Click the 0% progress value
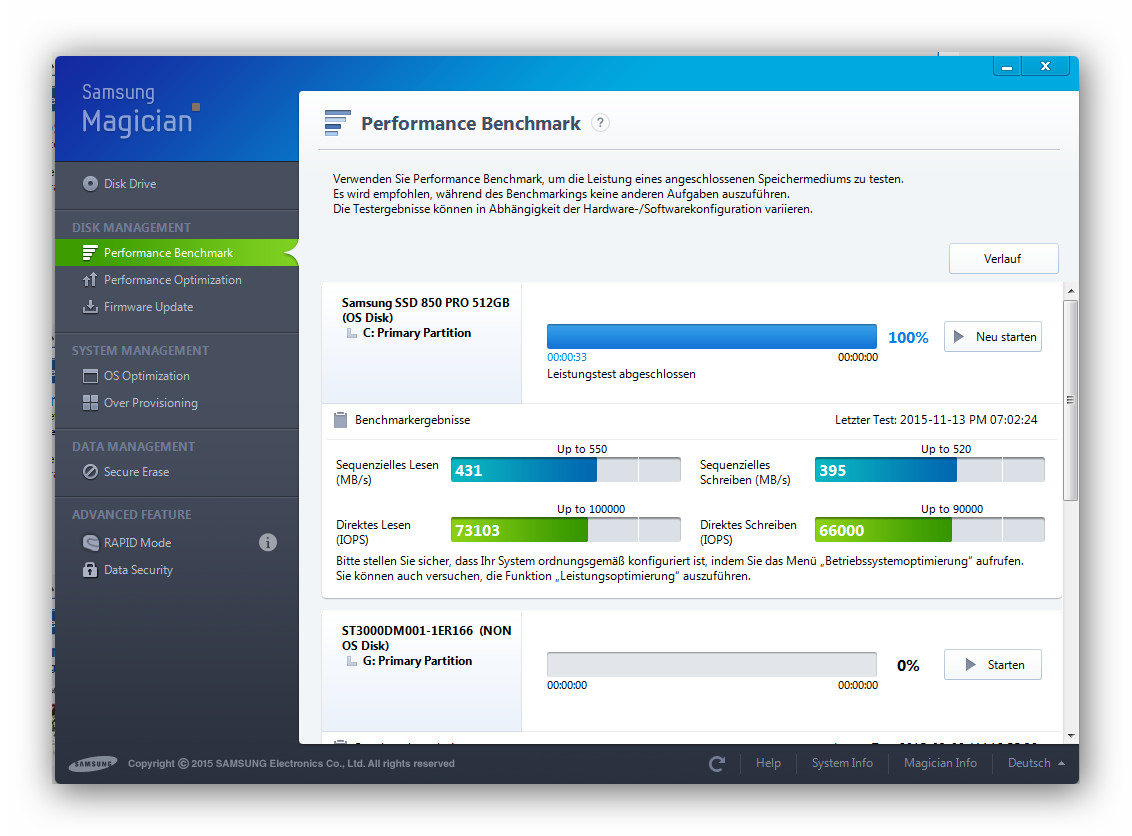Viewport: 1132px width, 836px height. (x=908, y=665)
